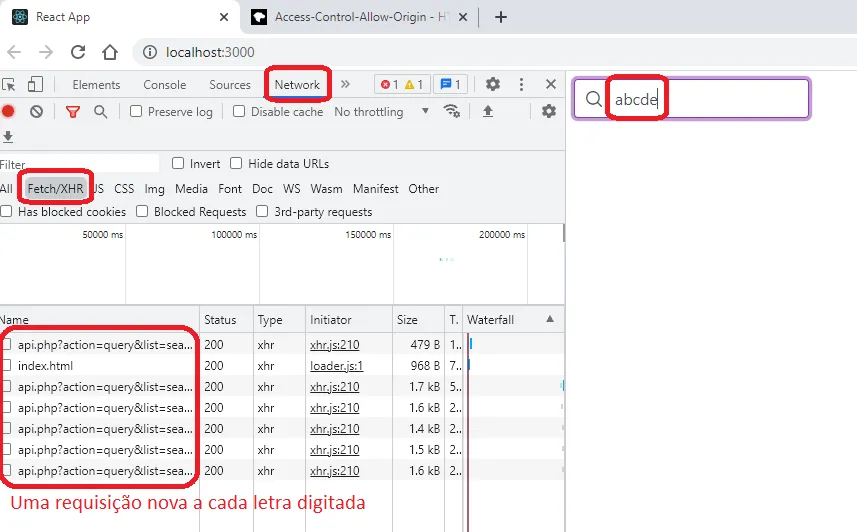This screenshot has height=532, width=857.
Task: Filter requests by Font
Action: [230, 189]
